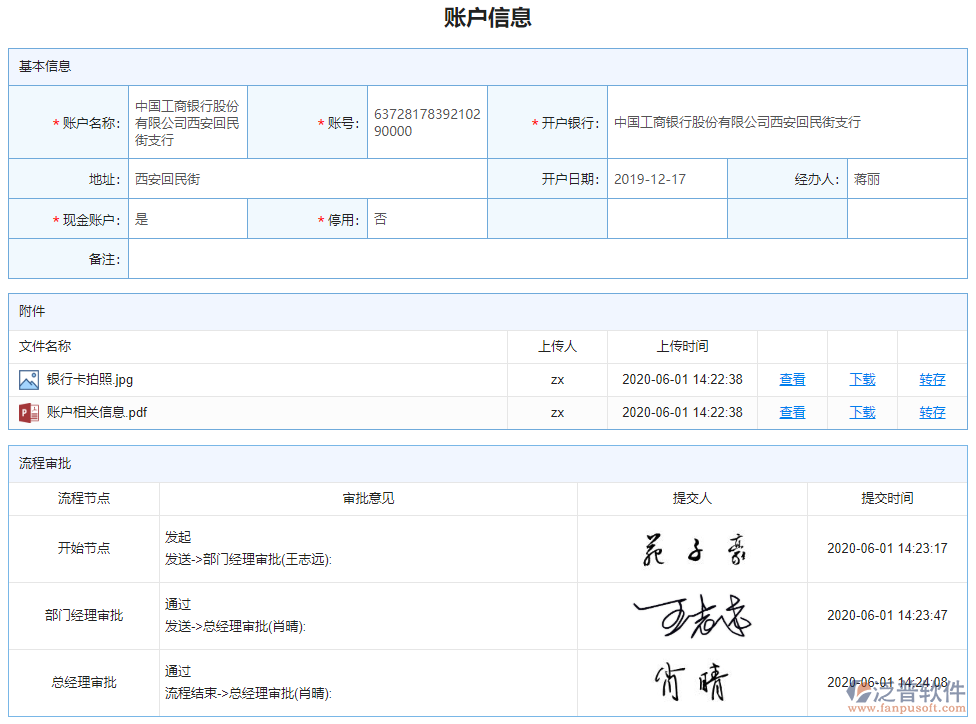This screenshot has width=976, height=724.
Task: Toggle the 现金账户 value 是
Action: coord(140,219)
